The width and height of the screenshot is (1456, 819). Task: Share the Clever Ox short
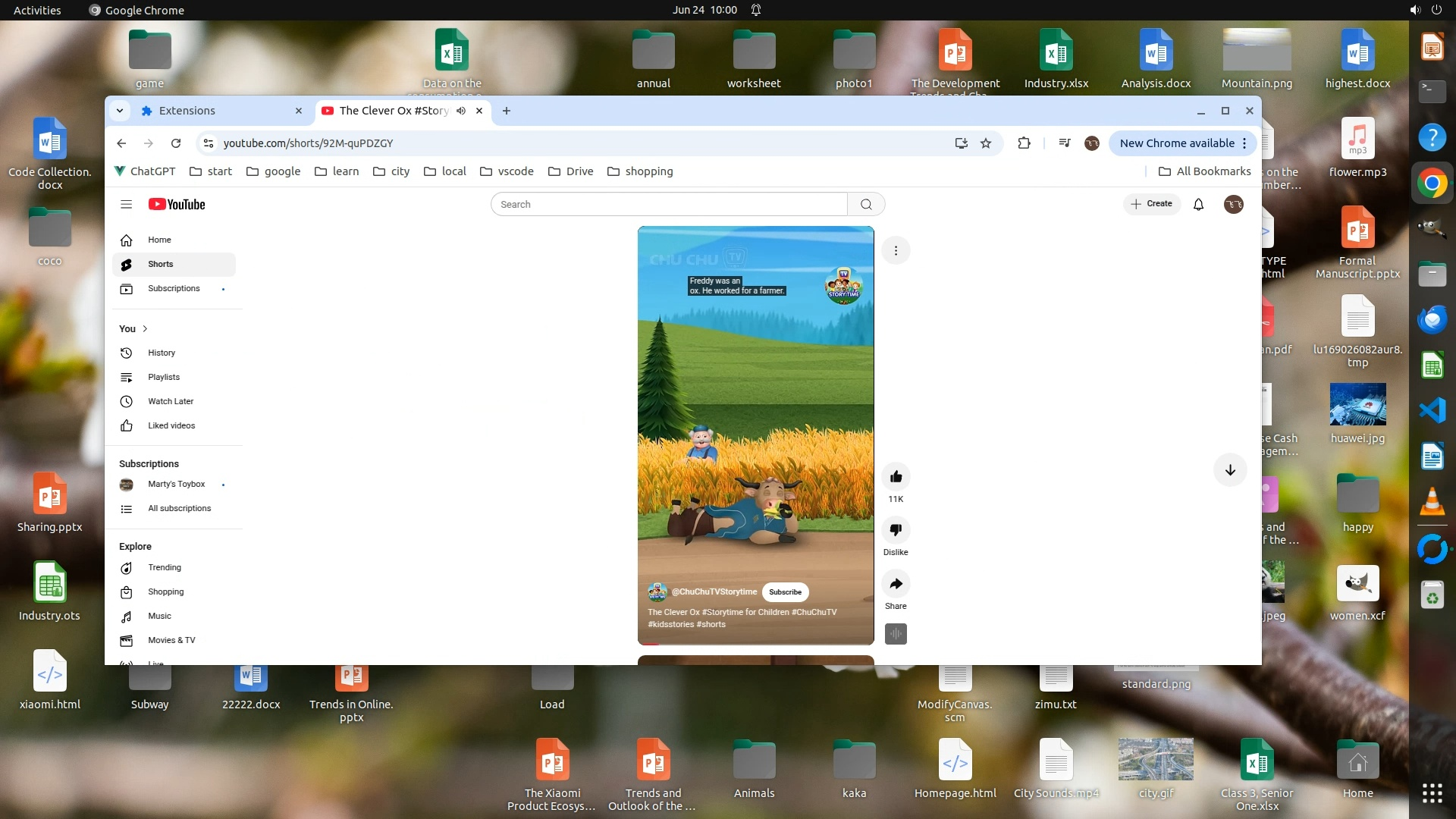pos(896,584)
